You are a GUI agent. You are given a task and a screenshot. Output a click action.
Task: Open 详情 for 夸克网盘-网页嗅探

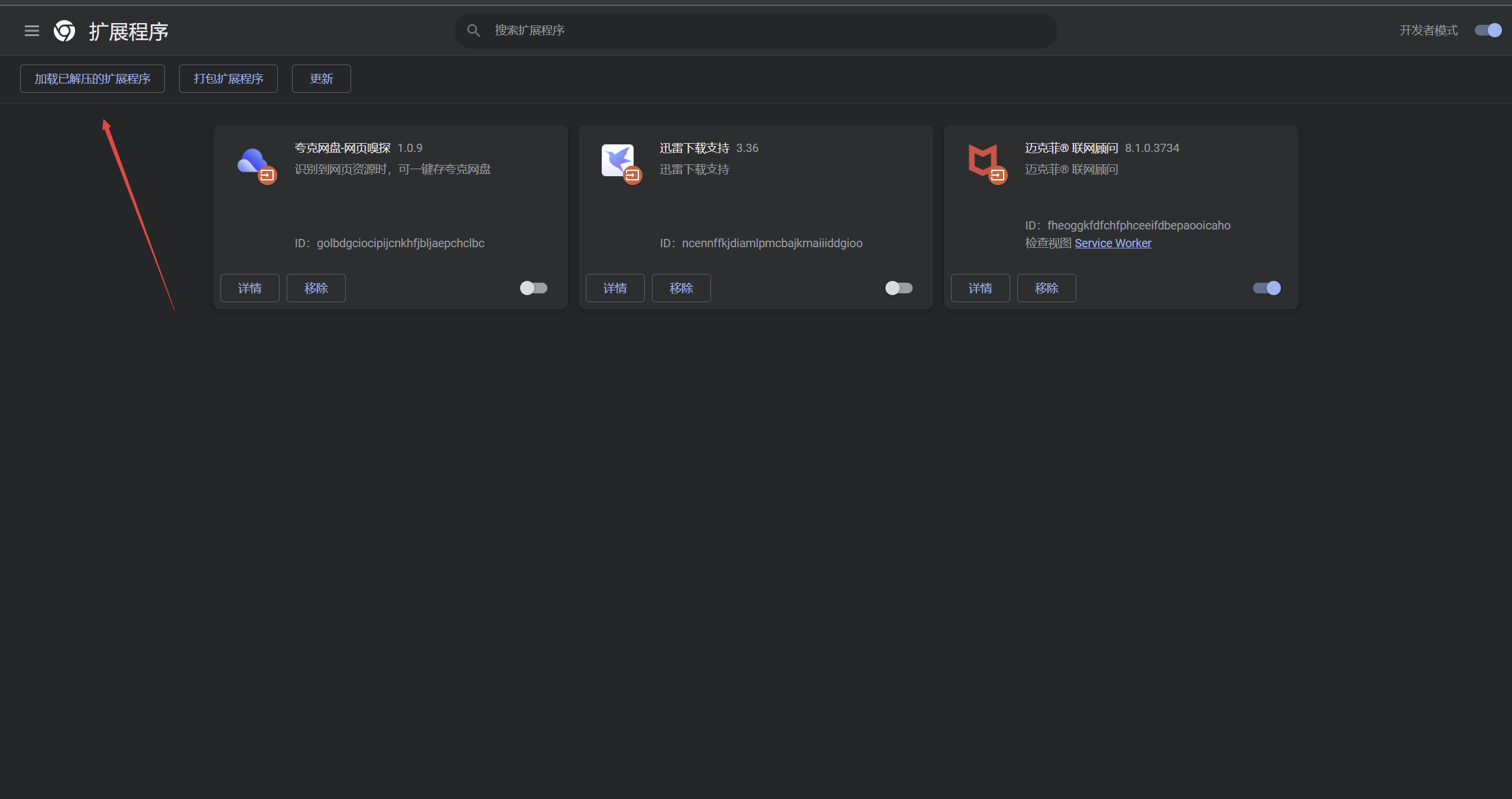pyautogui.click(x=249, y=288)
